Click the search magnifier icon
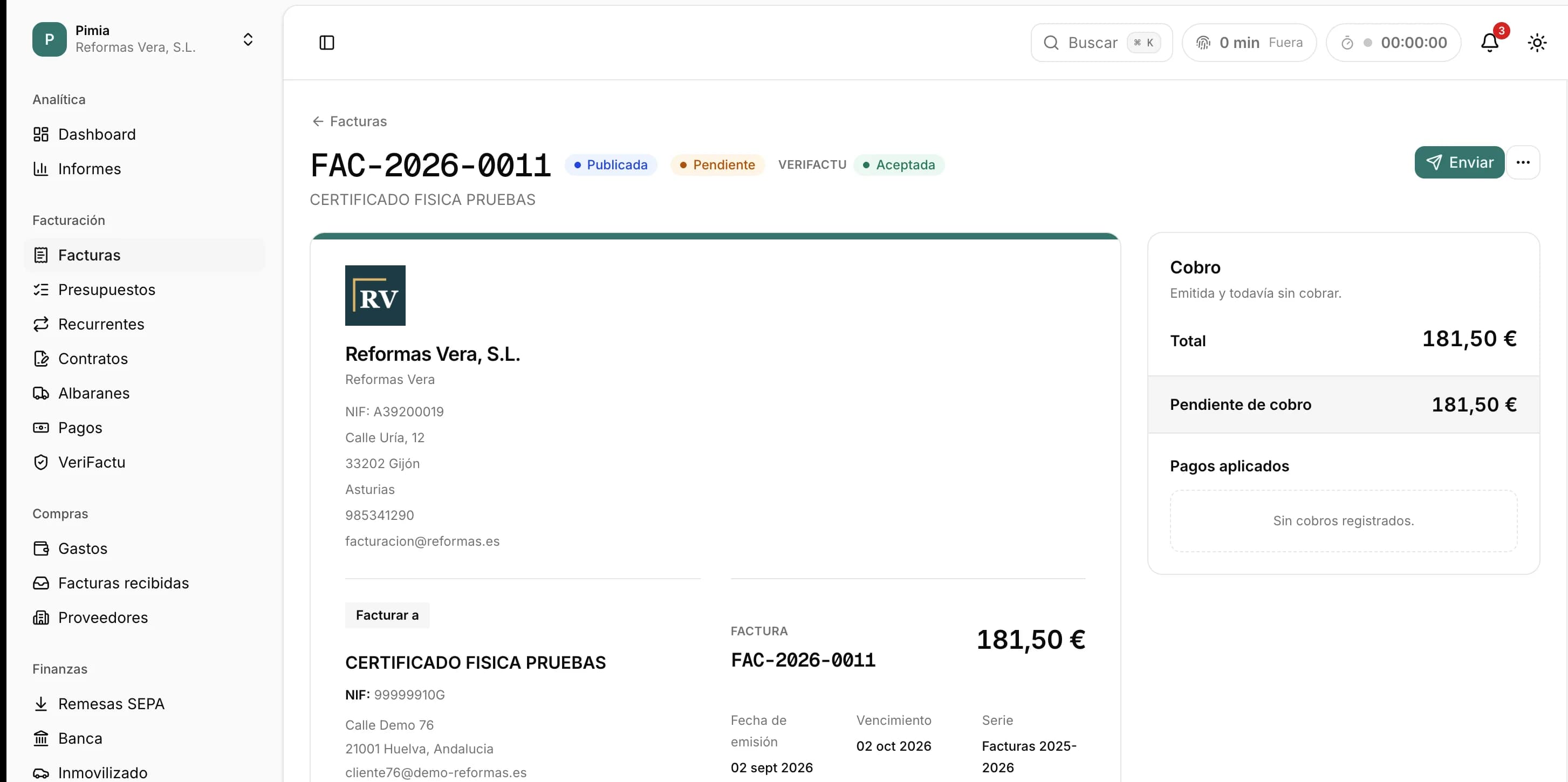 (1051, 43)
